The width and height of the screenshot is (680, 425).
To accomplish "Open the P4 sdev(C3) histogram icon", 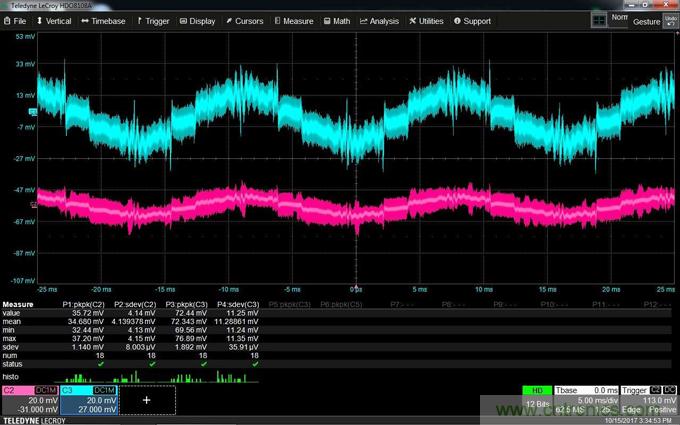I will pyautogui.click(x=234, y=377).
